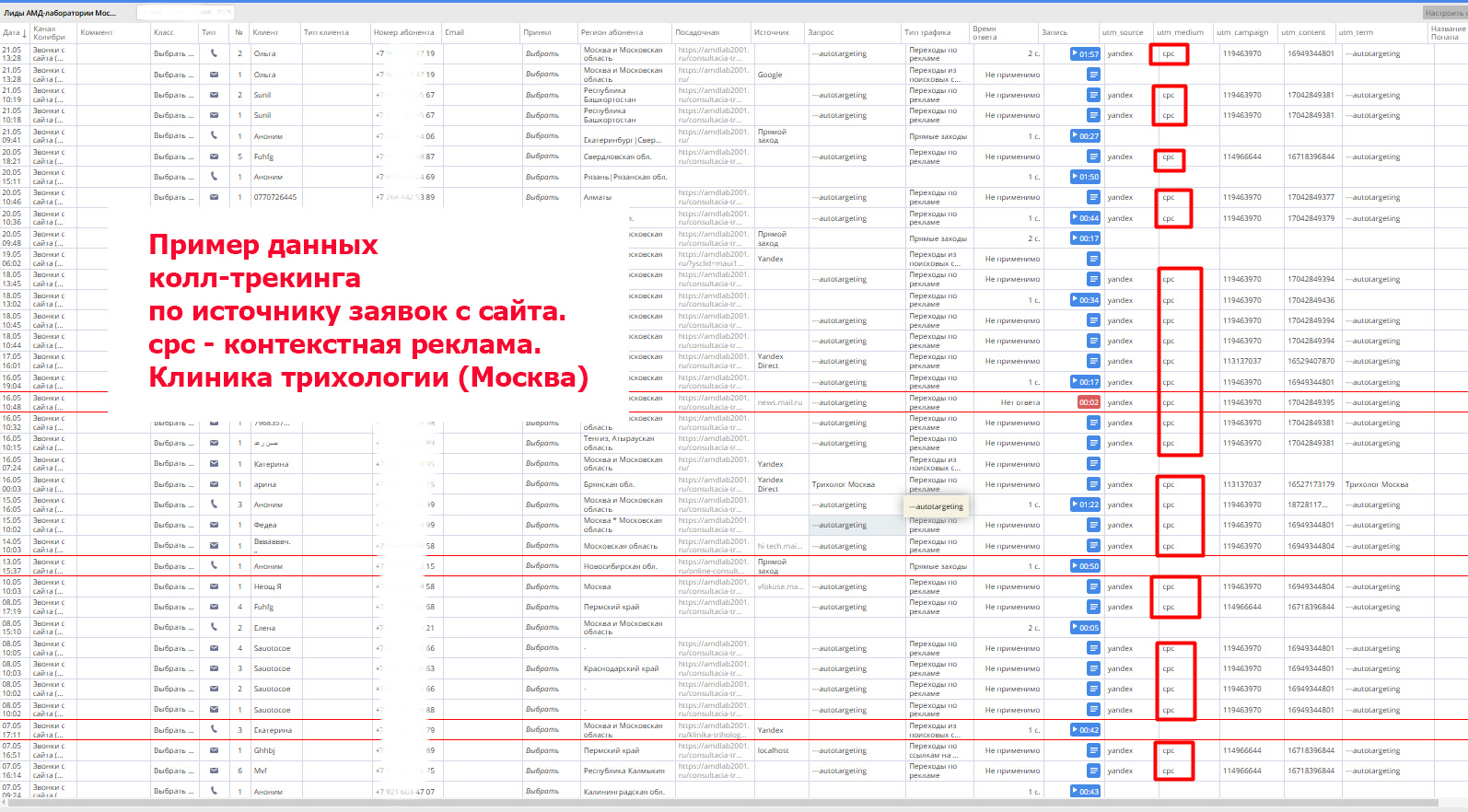Click the phone type icon in Екатерина's row

[x=214, y=730]
